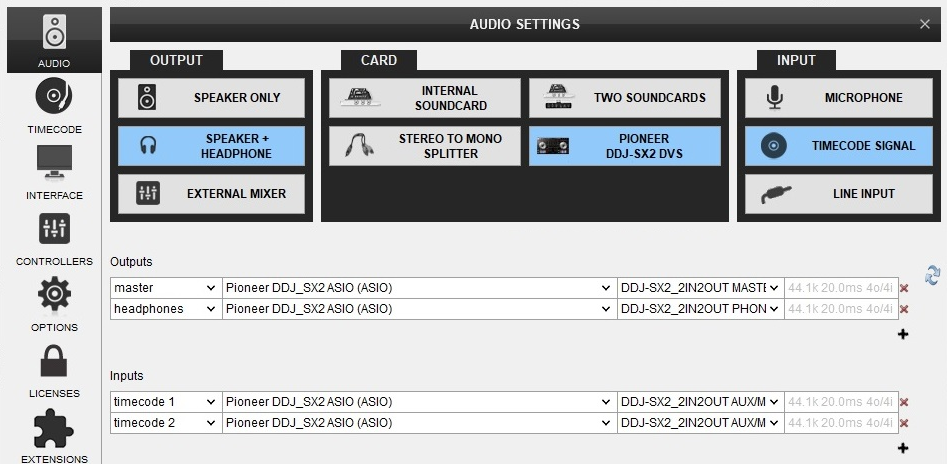Switch to the CONTROLLERS sidebar label
This screenshot has width=947, height=464.
click(54, 262)
